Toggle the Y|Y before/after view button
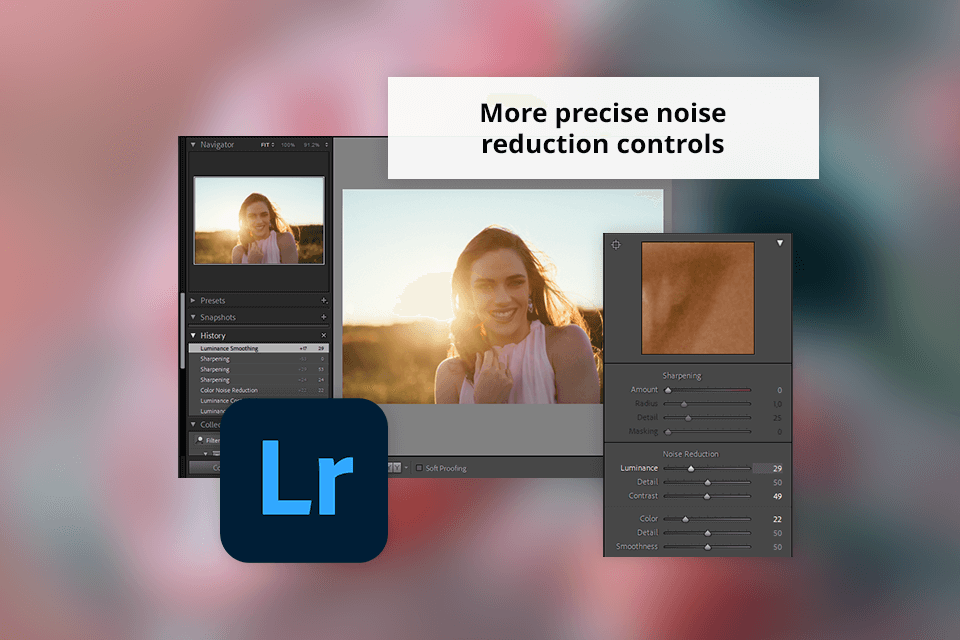960x640 pixels. (x=395, y=468)
